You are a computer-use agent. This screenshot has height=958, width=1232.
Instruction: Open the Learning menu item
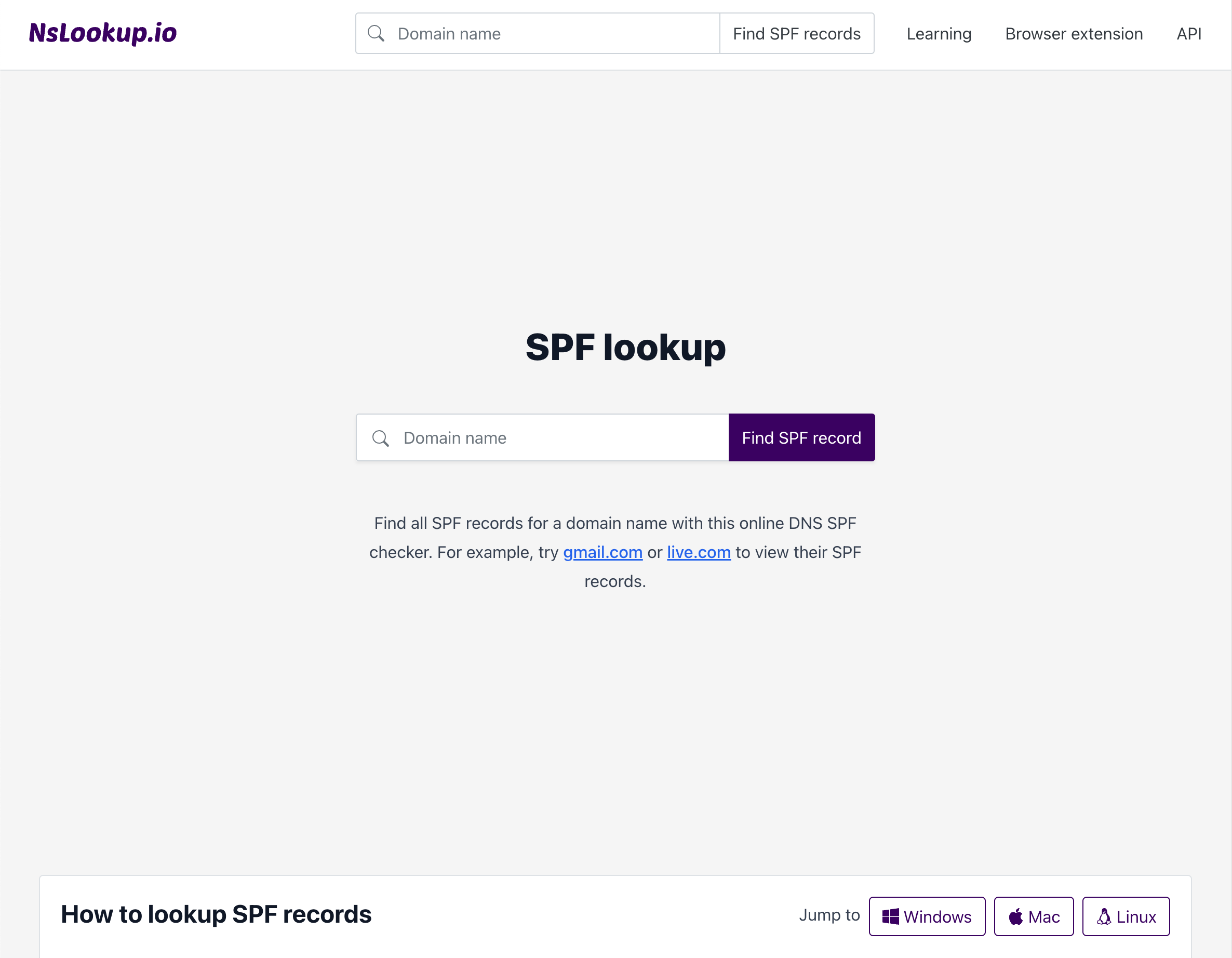tap(939, 33)
